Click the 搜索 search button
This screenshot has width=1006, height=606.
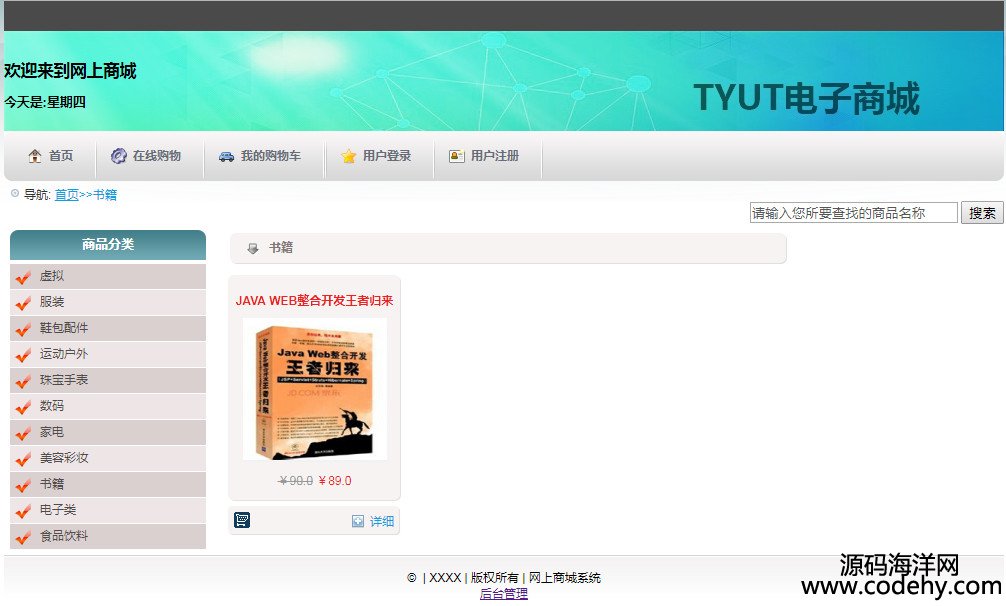coord(982,213)
